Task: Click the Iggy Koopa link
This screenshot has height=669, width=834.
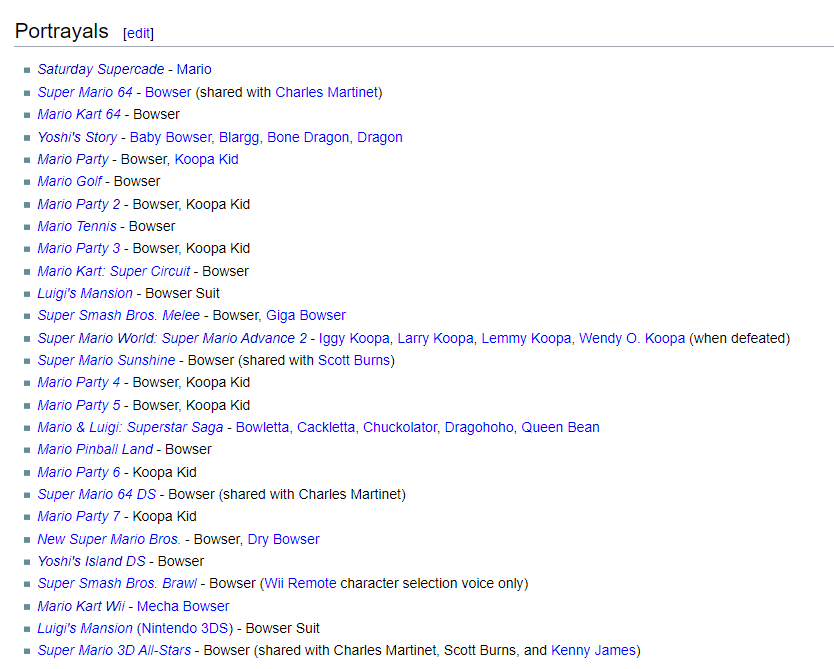Action: pos(354,338)
